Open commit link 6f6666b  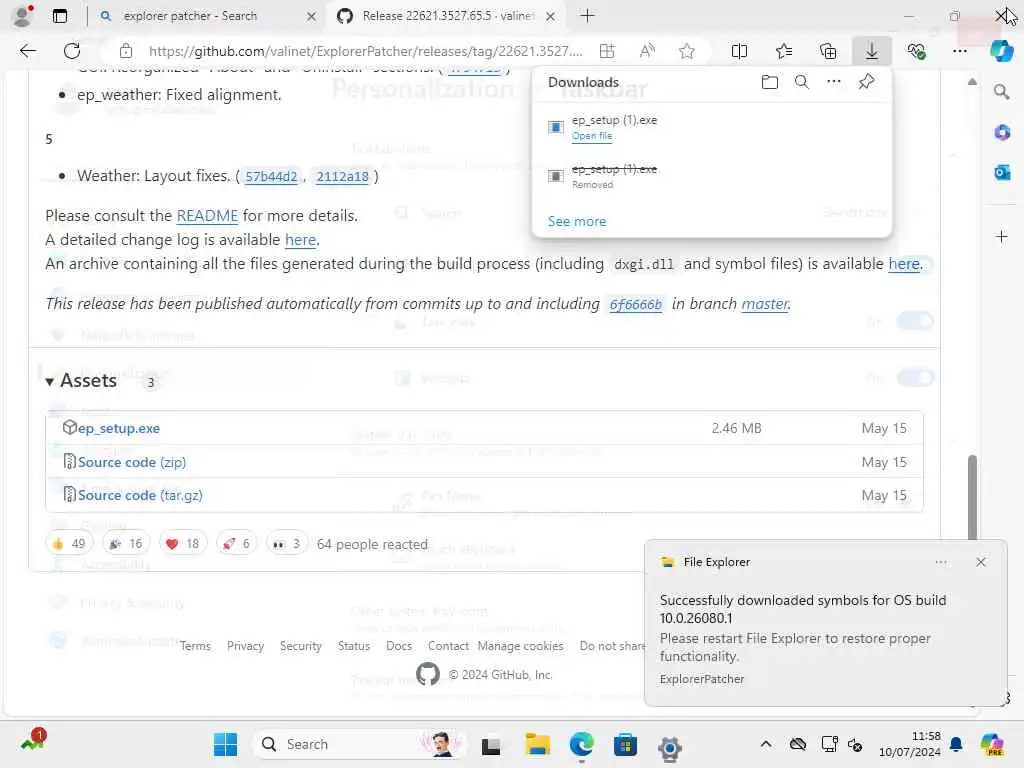pos(635,304)
